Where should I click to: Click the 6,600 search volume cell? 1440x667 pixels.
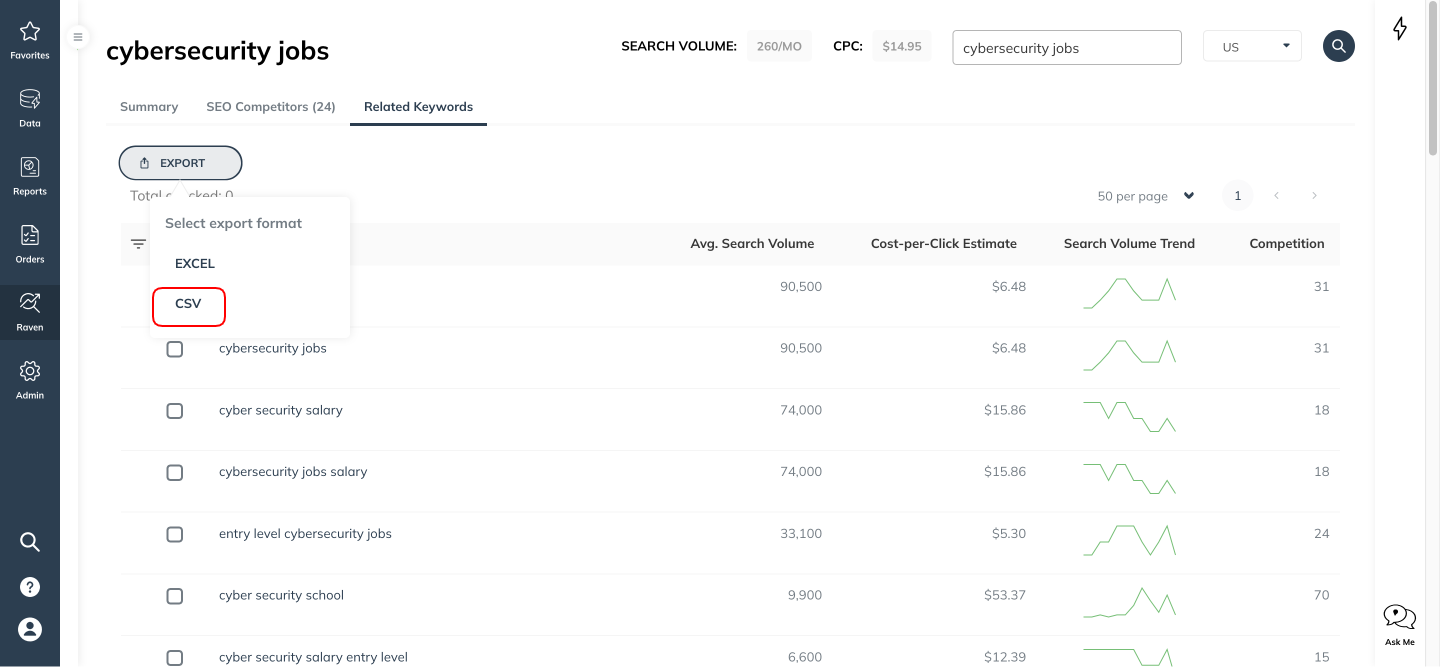coord(805,657)
